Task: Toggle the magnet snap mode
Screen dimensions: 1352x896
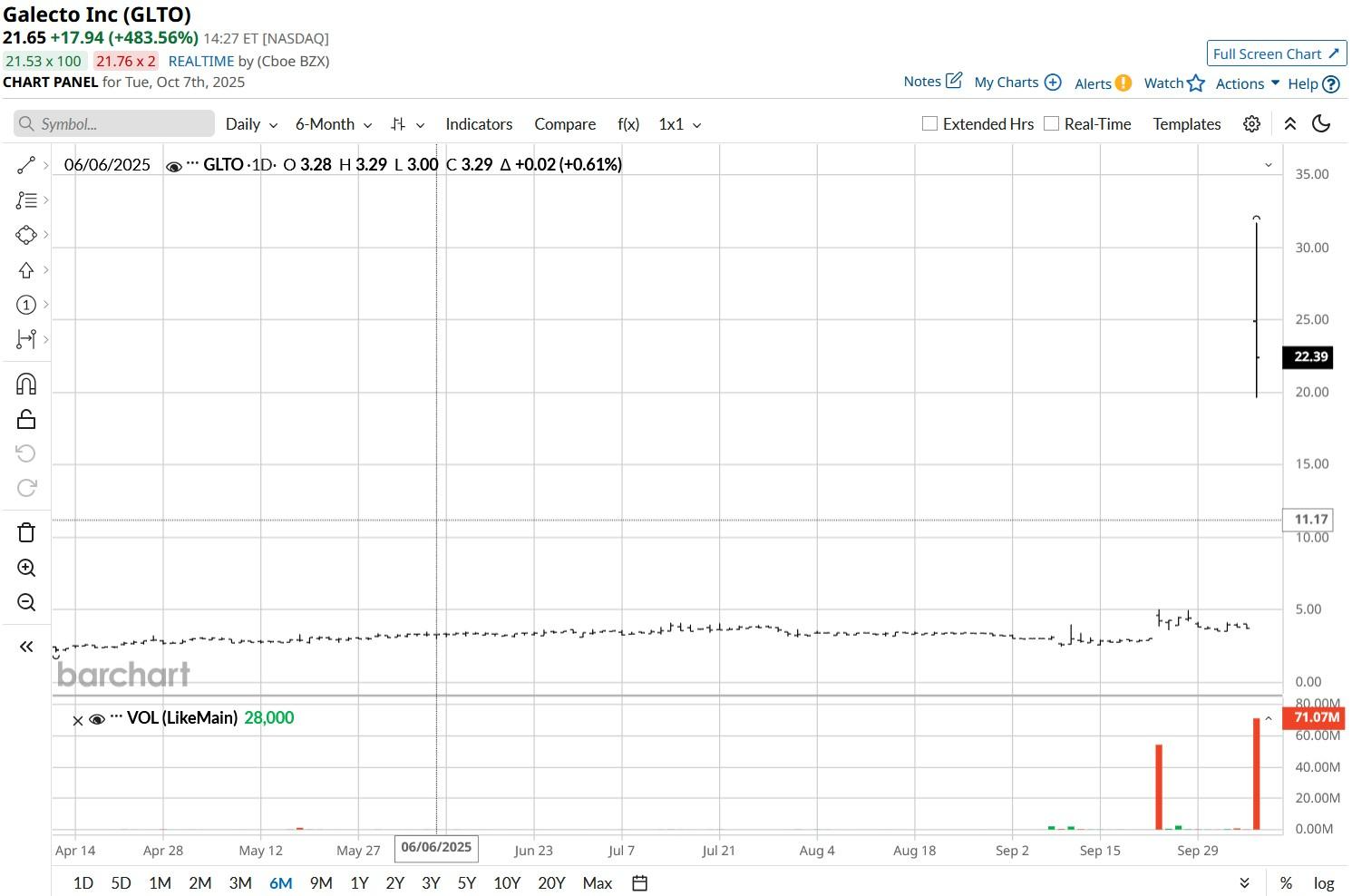Action: click(25, 385)
